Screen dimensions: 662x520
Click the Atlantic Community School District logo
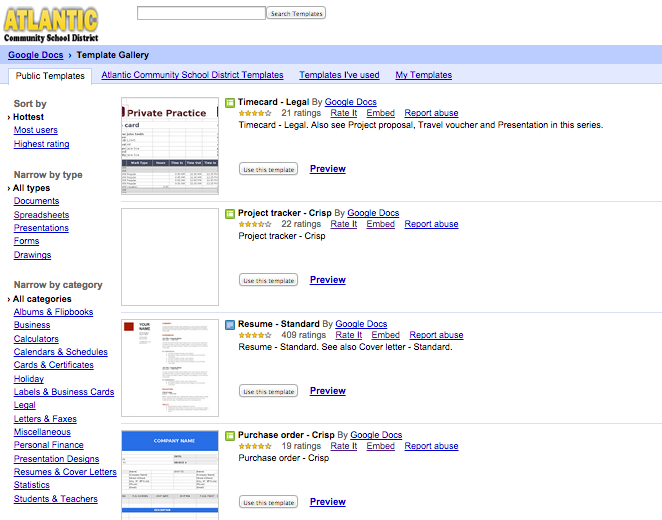[51, 24]
